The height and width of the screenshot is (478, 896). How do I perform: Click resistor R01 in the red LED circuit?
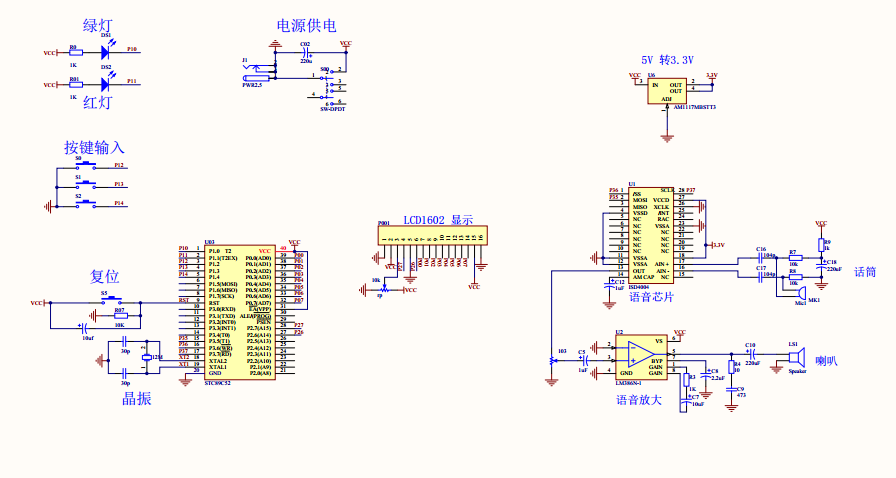click(x=75, y=85)
